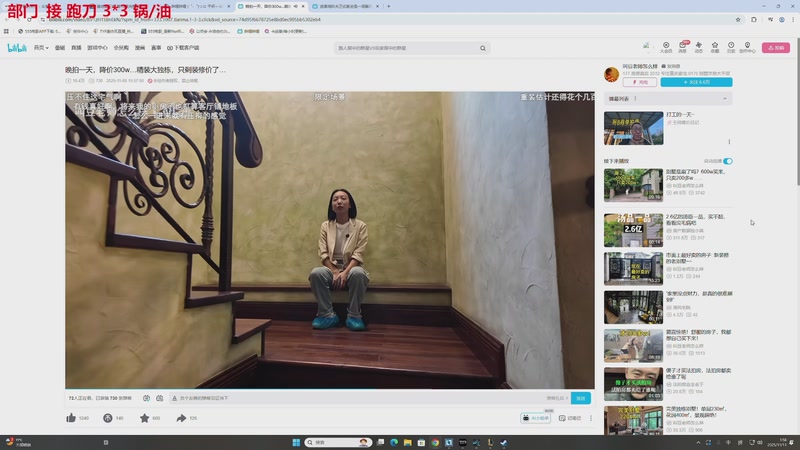Click the user avatar in header

click(646, 46)
